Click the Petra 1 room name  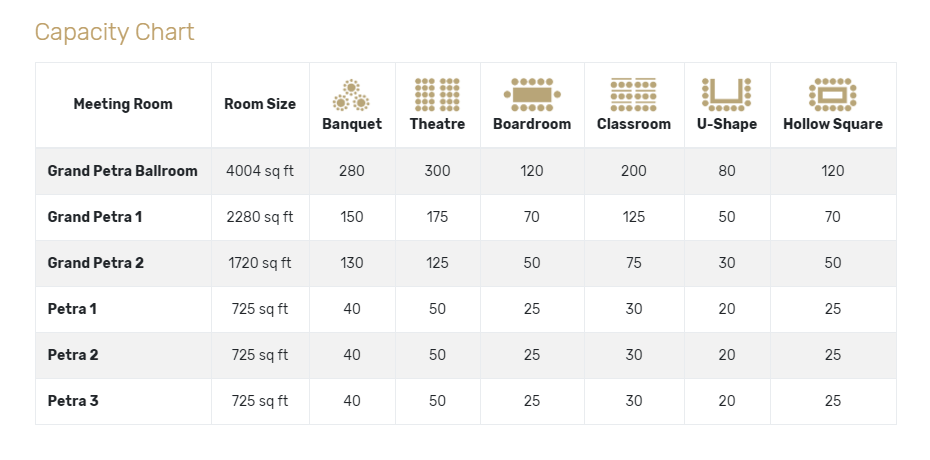(x=72, y=309)
